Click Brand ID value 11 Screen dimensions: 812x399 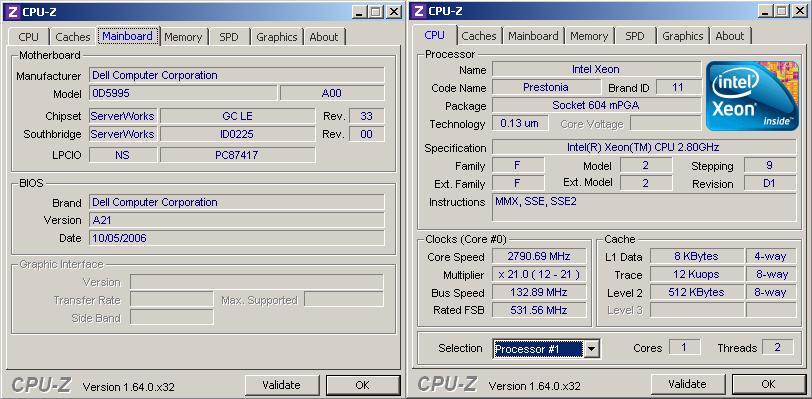pos(678,87)
